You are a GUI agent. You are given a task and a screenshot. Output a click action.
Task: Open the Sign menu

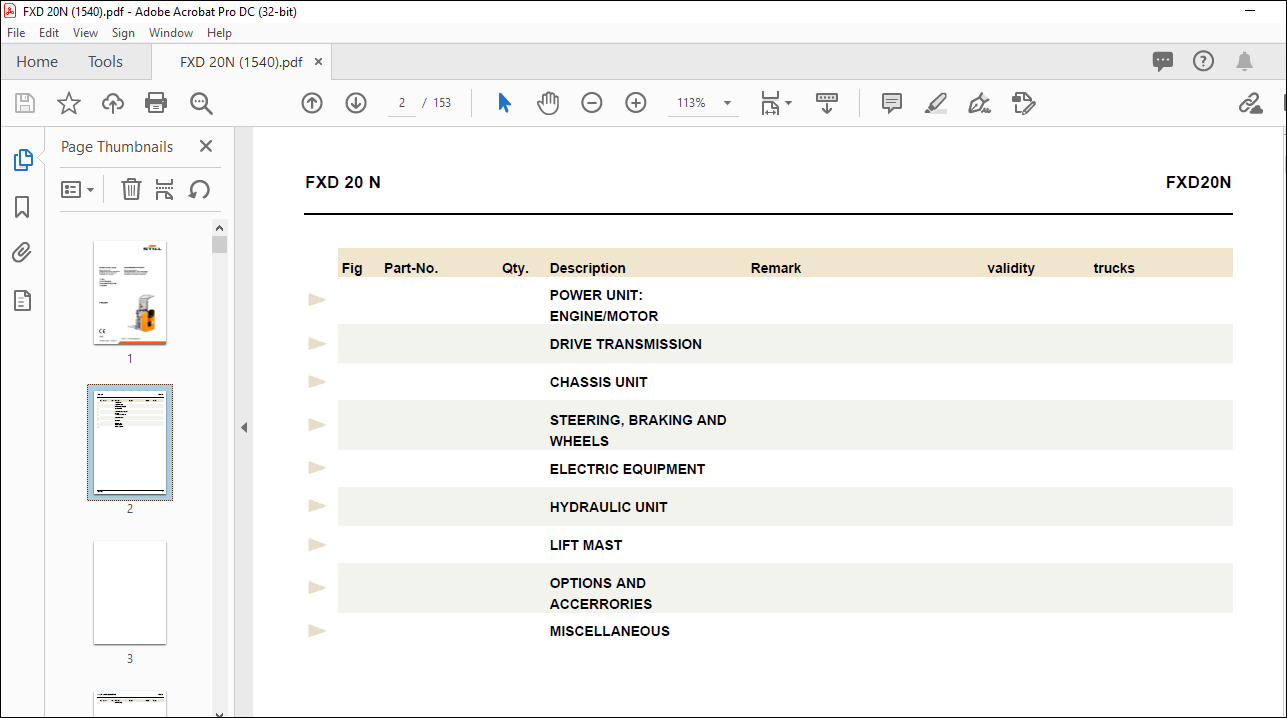coord(123,33)
